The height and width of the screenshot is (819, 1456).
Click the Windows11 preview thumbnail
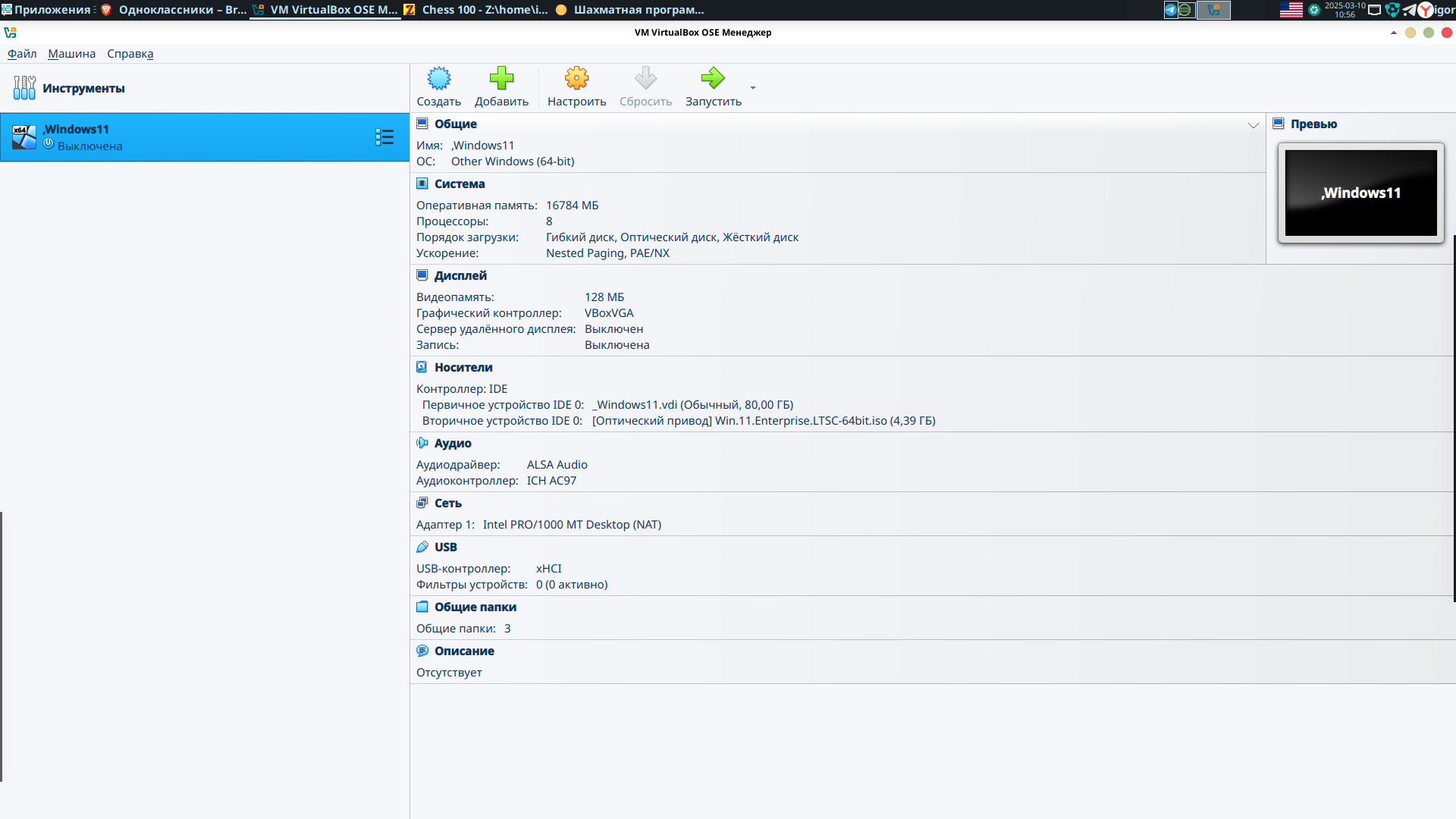(1360, 193)
